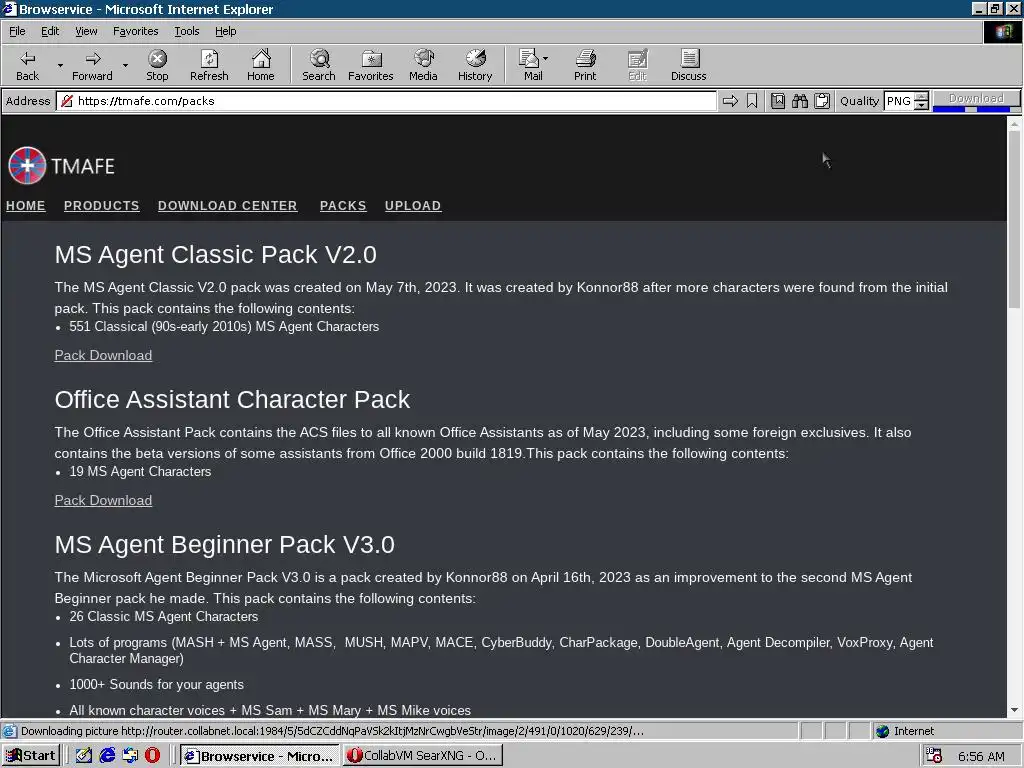Increase Quality with the up spinner arrow
This screenshot has height=768, width=1024.
(921, 96)
